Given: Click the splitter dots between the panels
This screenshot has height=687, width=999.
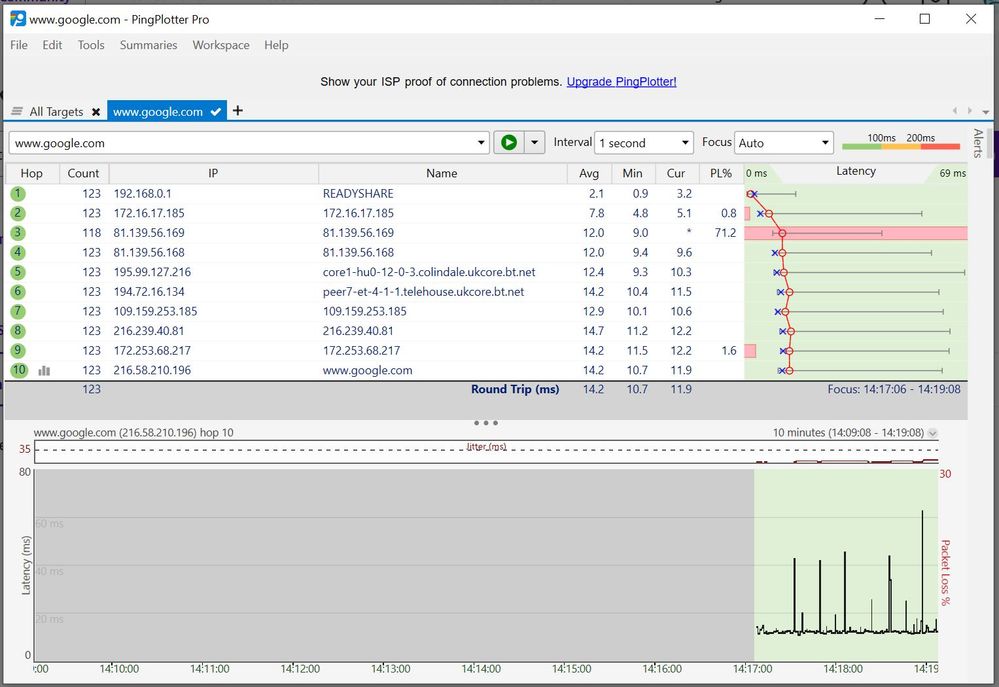Looking at the screenshot, I should 485,422.
